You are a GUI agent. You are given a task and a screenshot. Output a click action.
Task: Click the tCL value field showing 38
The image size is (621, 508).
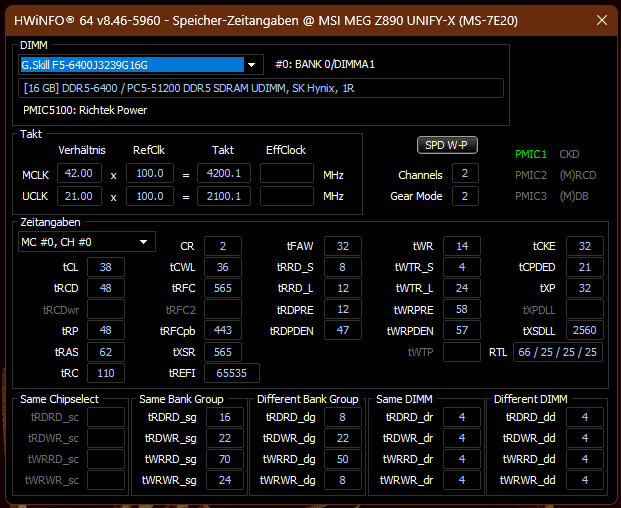106,267
